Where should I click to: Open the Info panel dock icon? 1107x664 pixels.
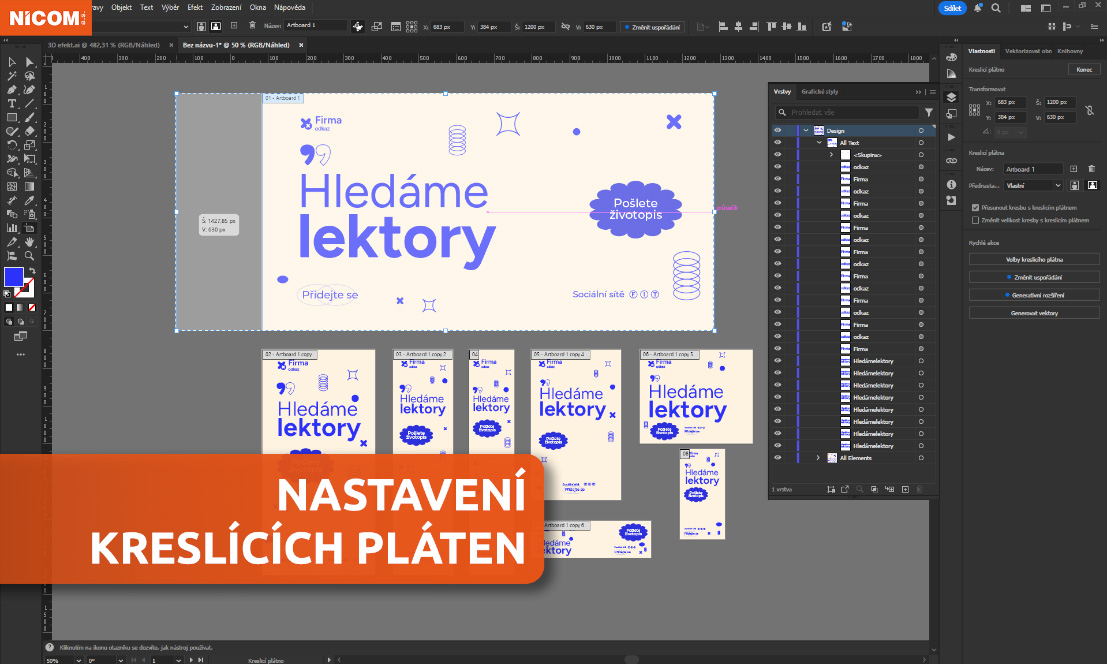(x=952, y=184)
